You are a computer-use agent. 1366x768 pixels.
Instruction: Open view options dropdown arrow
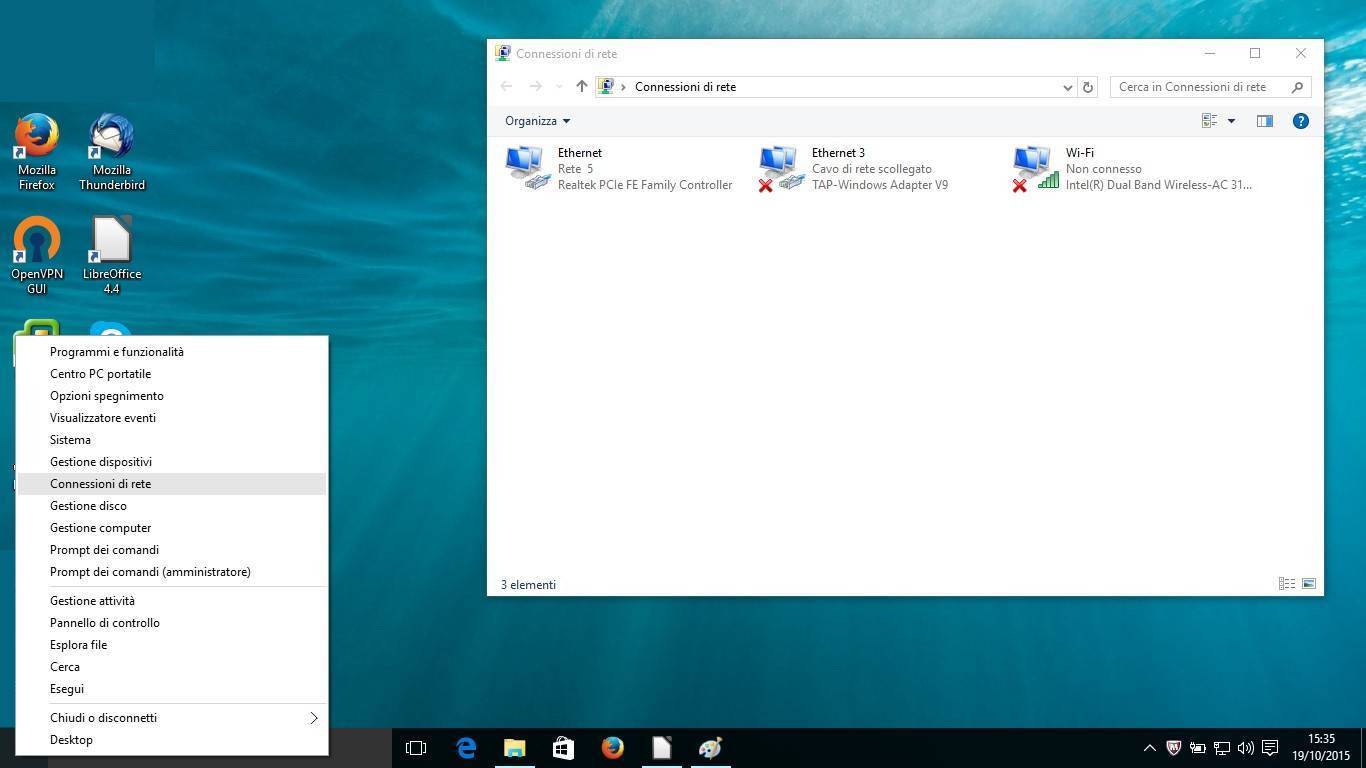click(x=1231, y=121)
